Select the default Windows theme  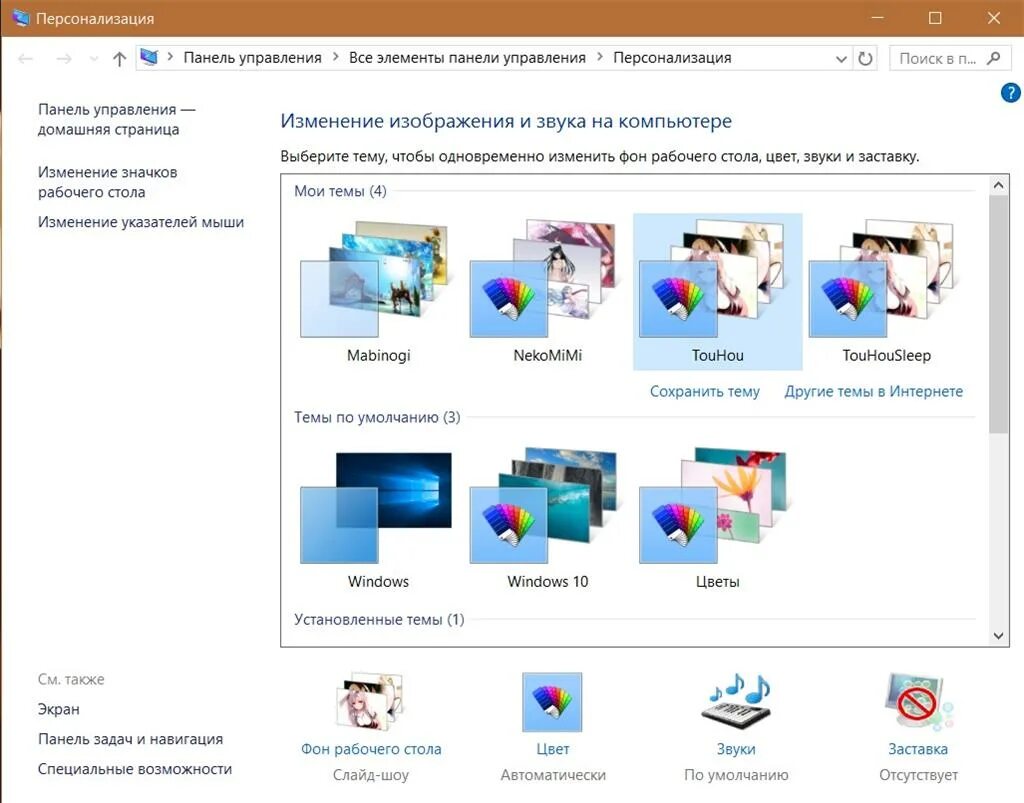(x=378, y=518)
